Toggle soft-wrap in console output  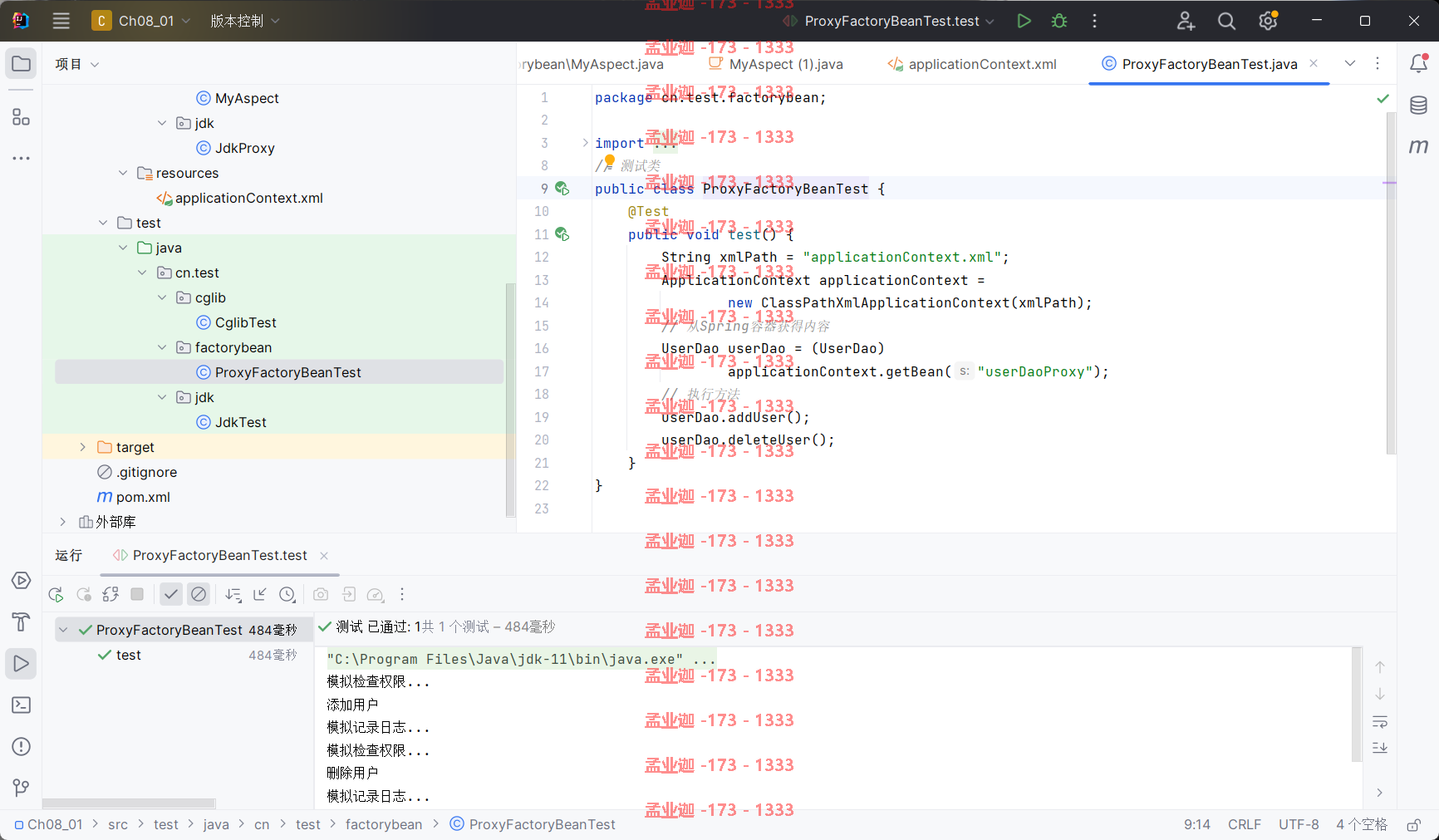[1379, 721]
